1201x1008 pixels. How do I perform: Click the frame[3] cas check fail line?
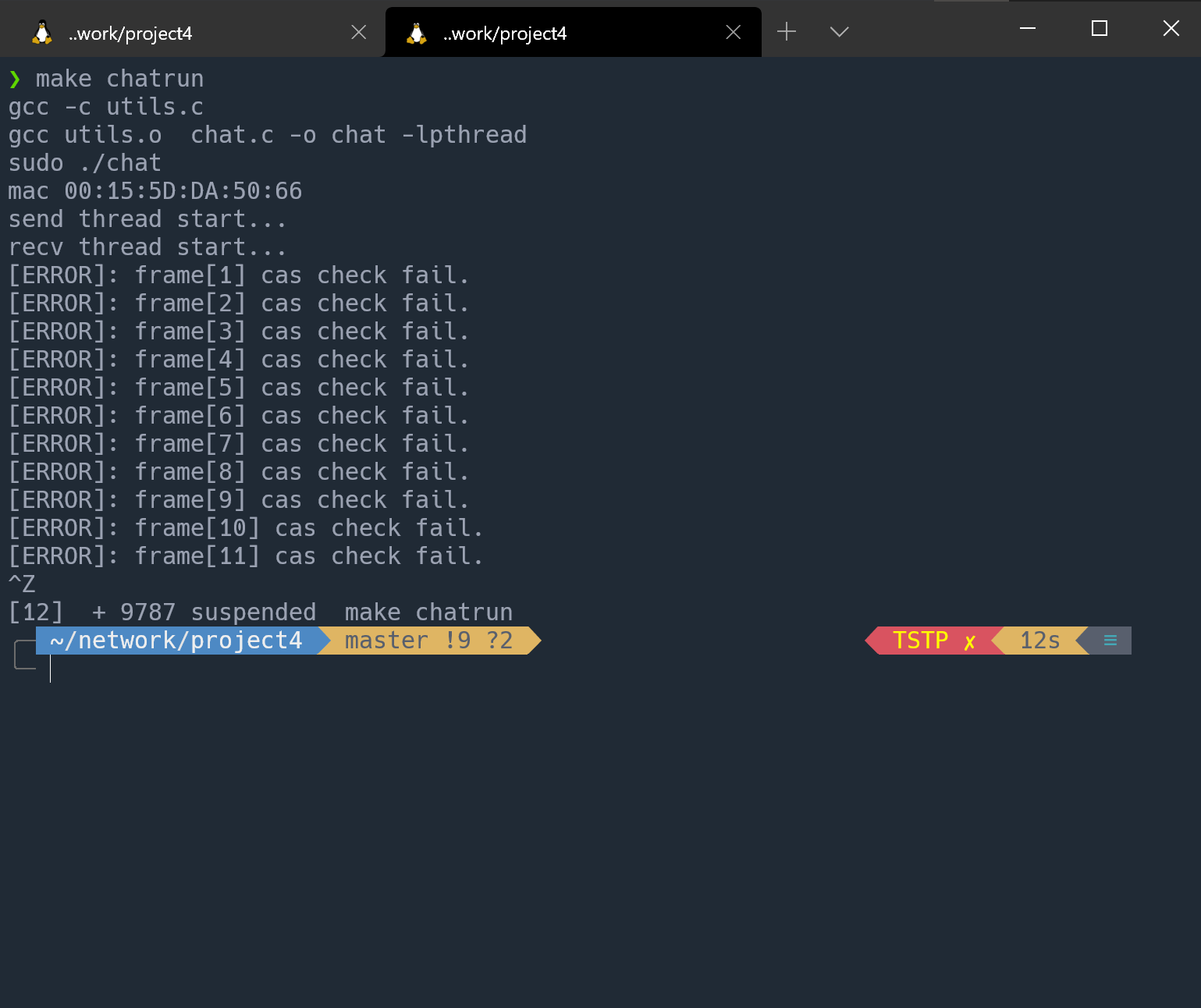pos(239,332)
